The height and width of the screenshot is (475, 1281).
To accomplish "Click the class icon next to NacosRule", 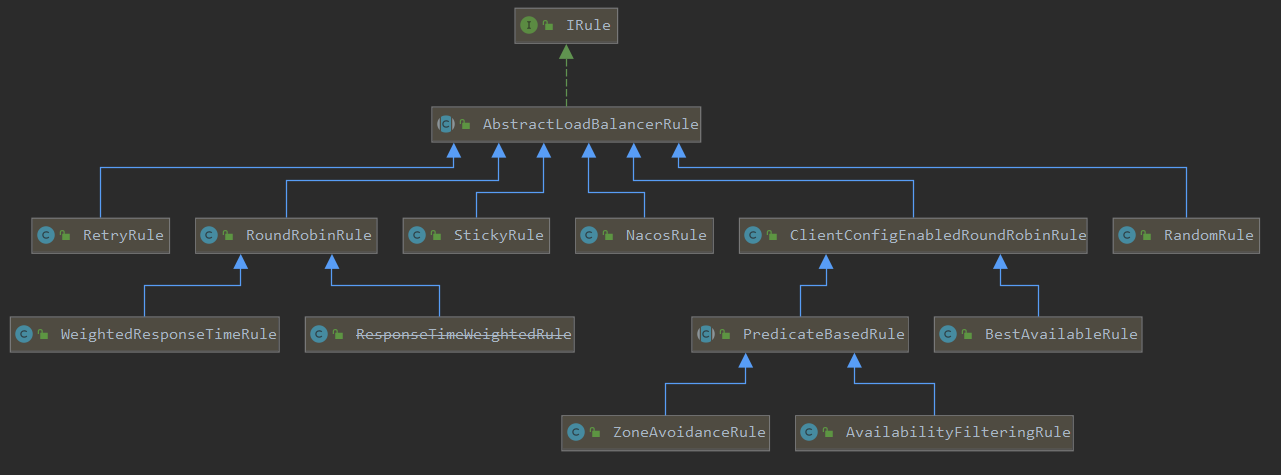I will click(x=589, y=236).
